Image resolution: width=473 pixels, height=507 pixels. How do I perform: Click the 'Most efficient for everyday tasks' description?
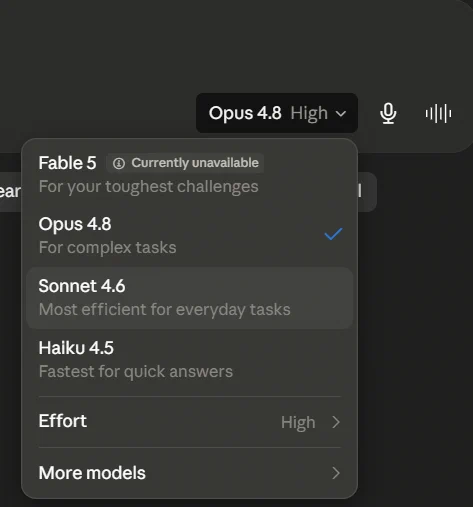(165, 309)
